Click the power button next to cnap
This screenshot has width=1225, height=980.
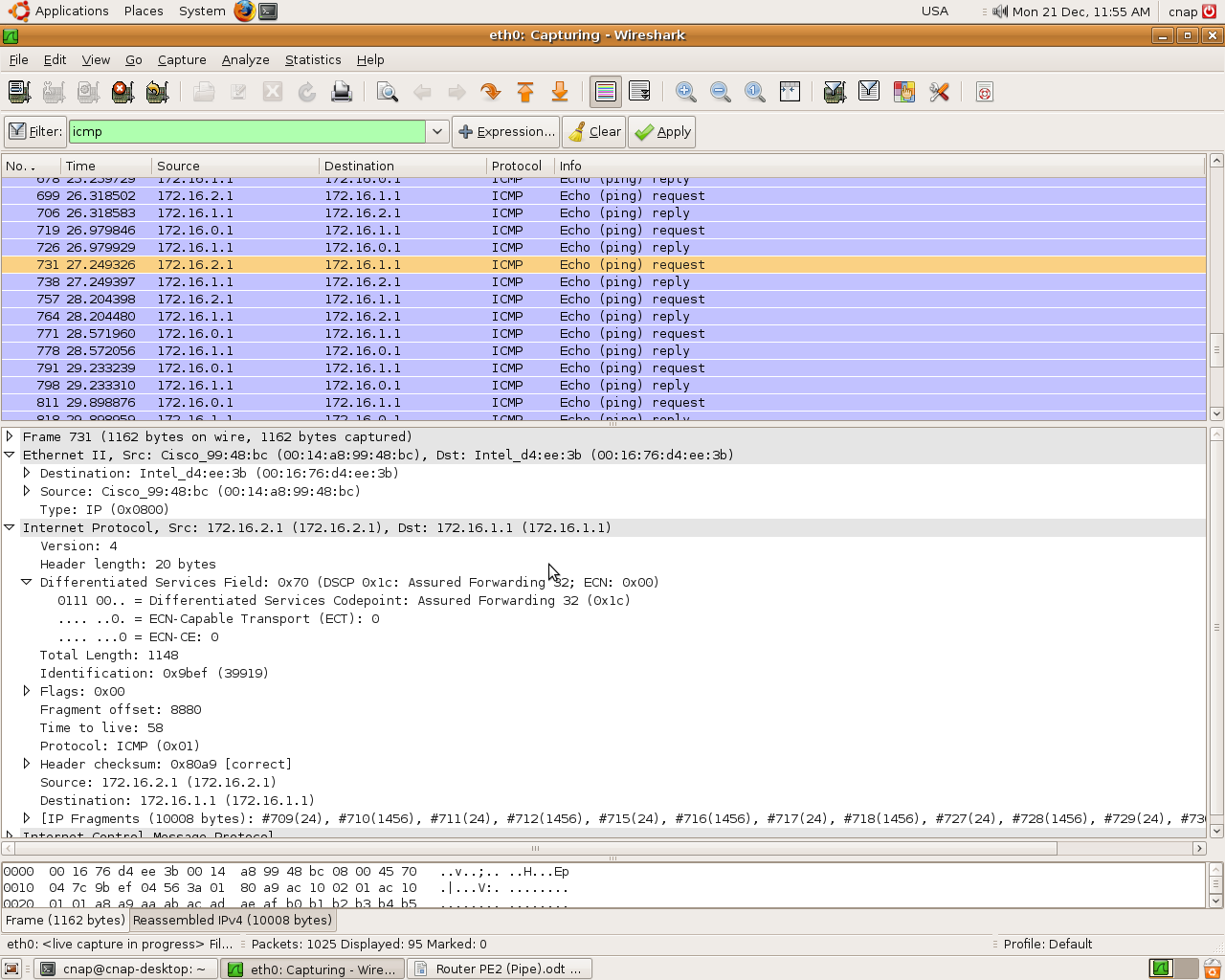pyautogui.click(x=1210, y=11)
